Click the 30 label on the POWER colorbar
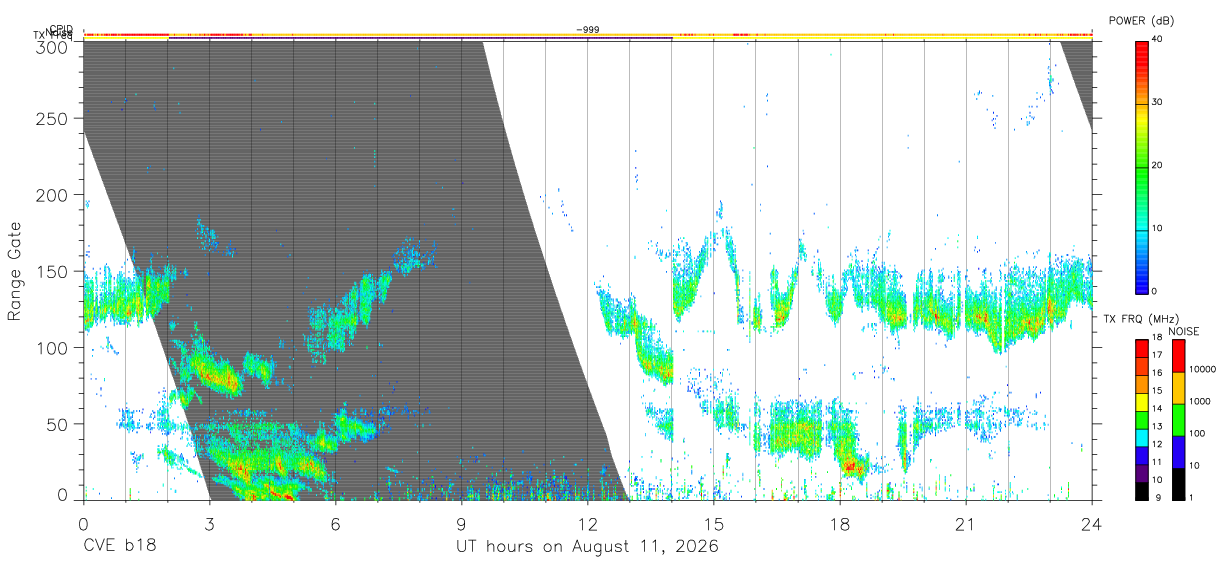The image size is (1228, 567). (1158, 102)
